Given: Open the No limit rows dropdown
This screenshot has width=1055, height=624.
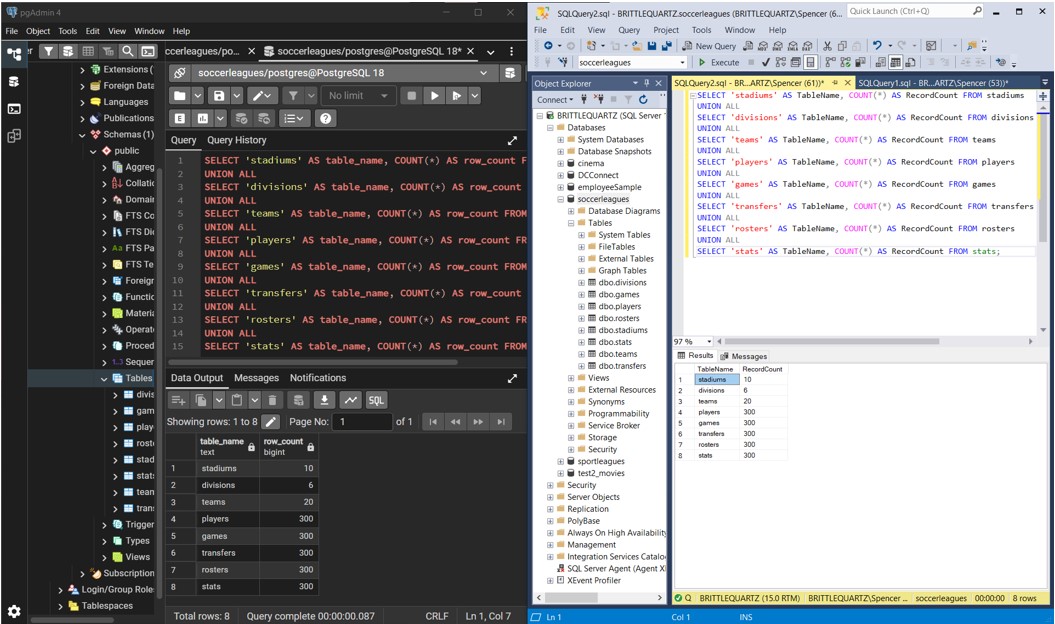Looking at the screenshot, I should coord(357,96).
